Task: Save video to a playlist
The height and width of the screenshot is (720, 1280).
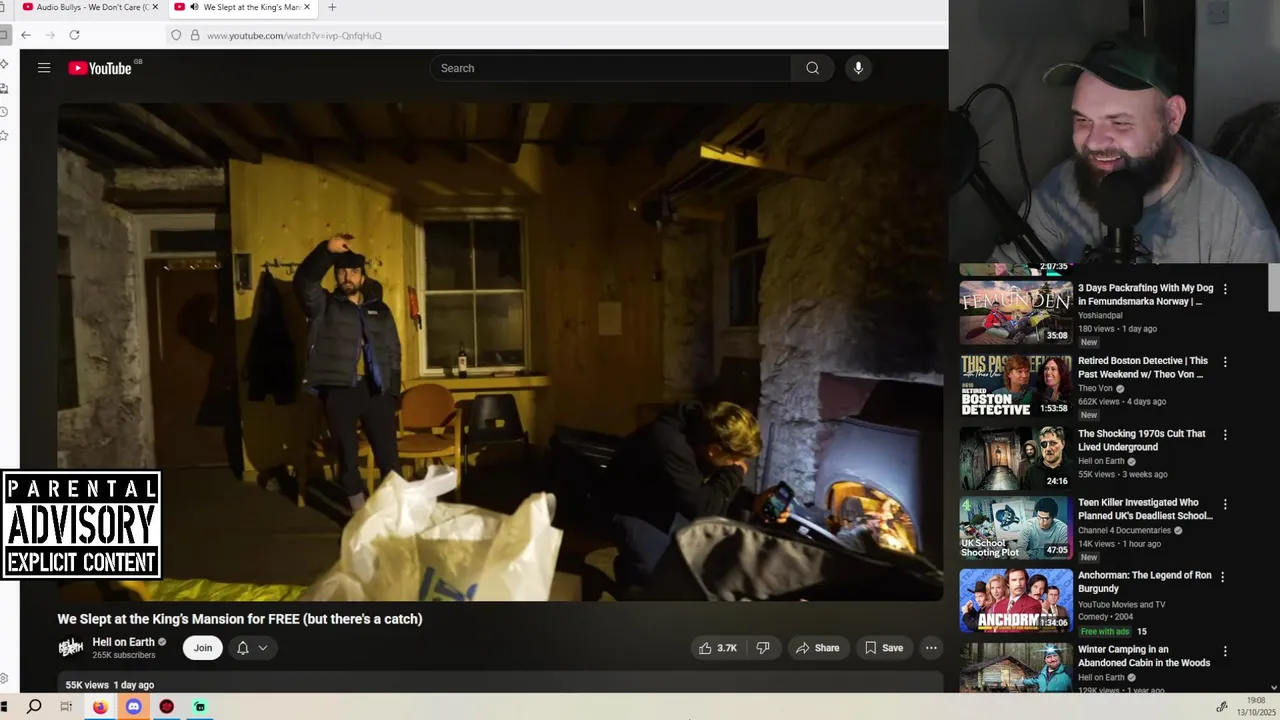Action: coord(884,648)
